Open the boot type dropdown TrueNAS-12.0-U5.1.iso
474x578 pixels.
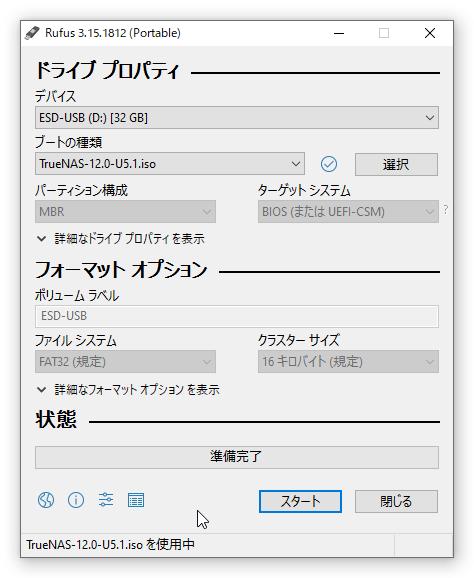170,164
